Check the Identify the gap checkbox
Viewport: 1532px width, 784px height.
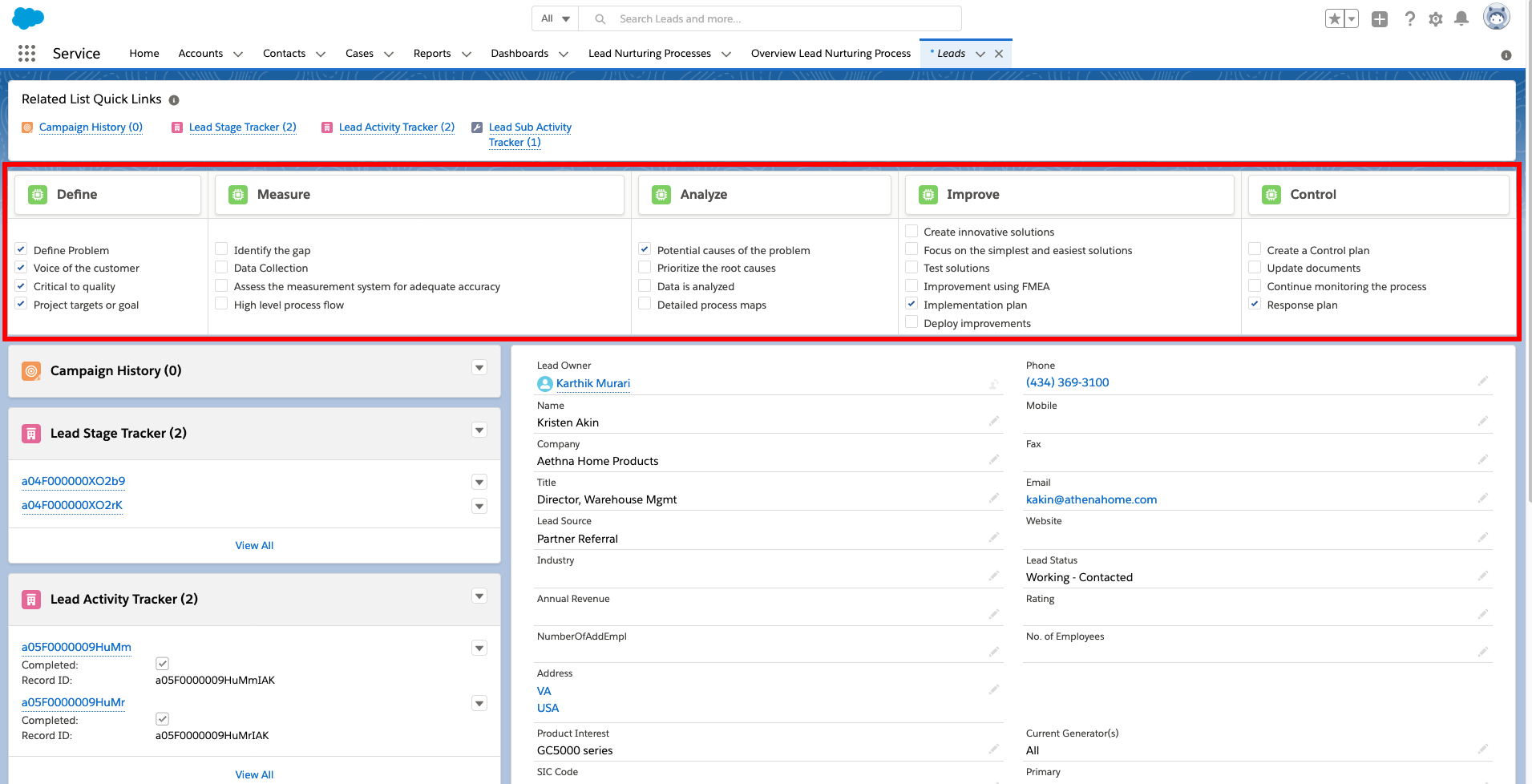tap(221, 249)
